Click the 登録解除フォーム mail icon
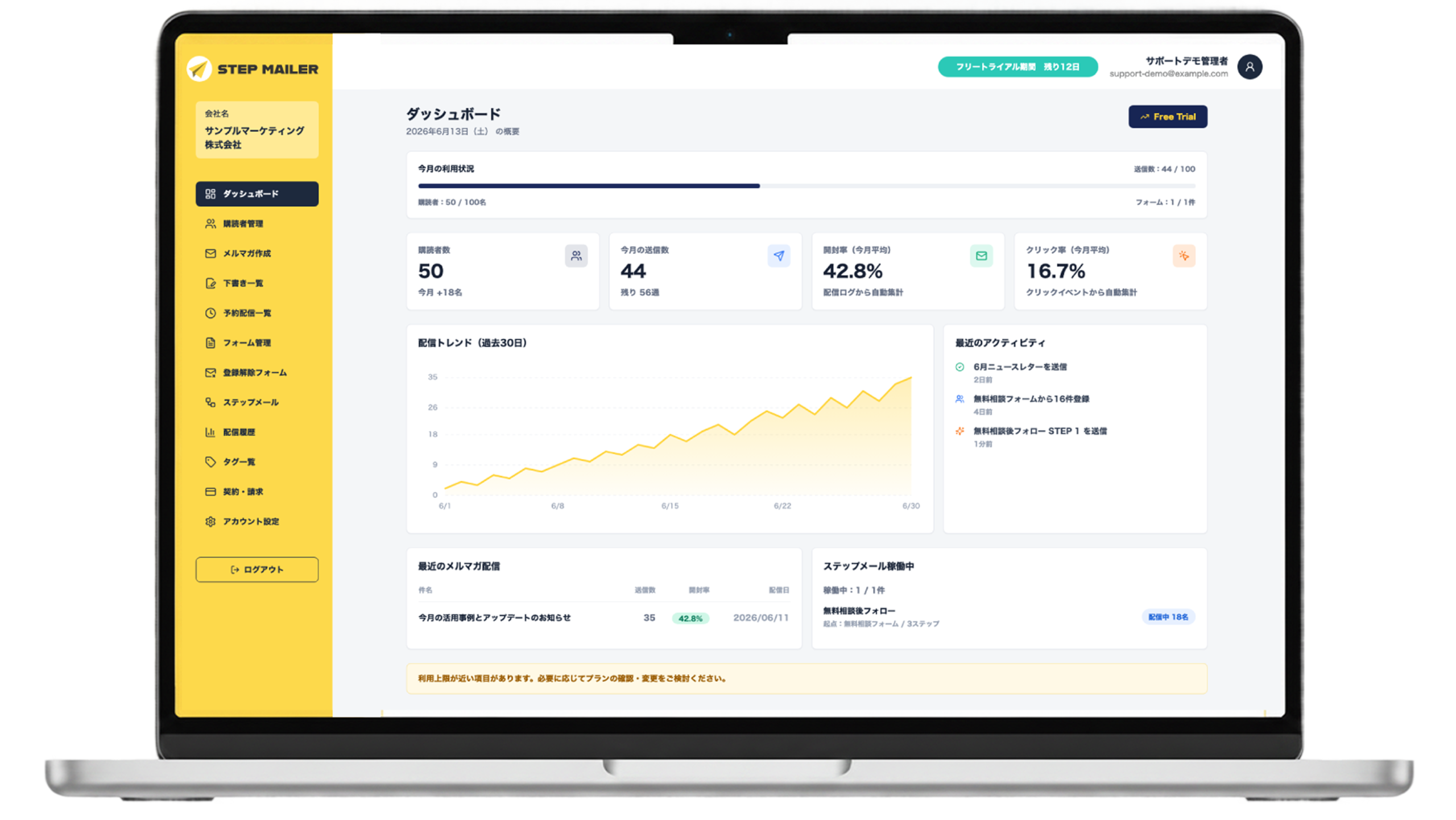Image resolution: width=1456 pixels, height=820 pixels. (210, 373)
